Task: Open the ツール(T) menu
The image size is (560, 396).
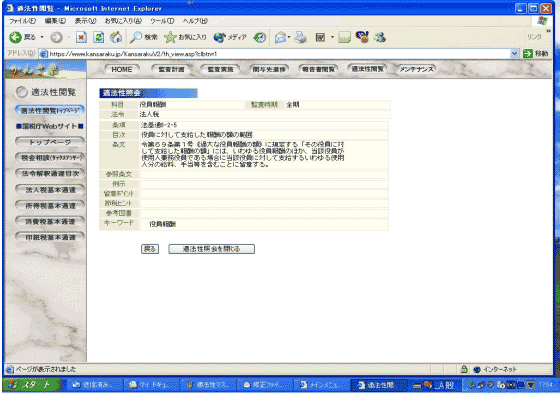Action: 162,21
